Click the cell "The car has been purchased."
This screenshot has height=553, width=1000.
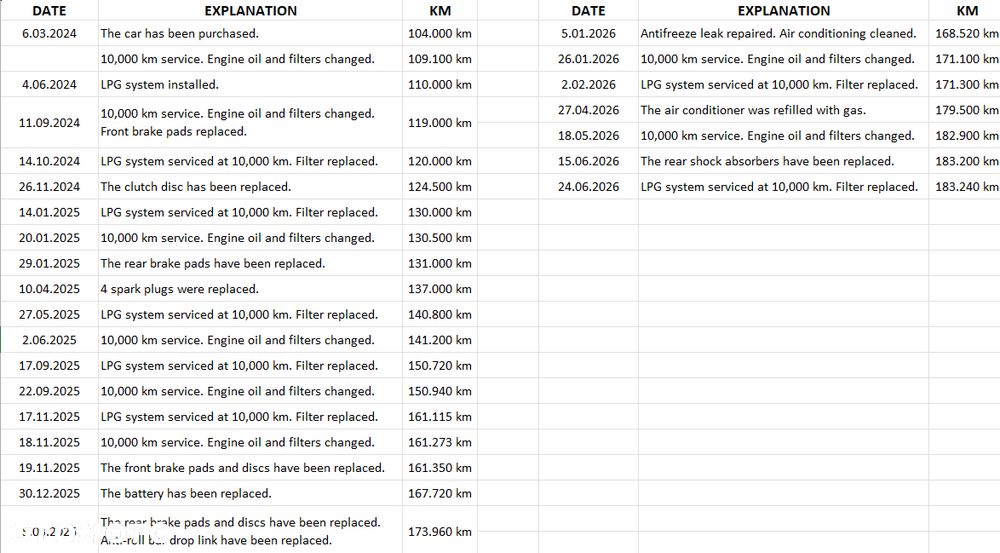[250, 33]
